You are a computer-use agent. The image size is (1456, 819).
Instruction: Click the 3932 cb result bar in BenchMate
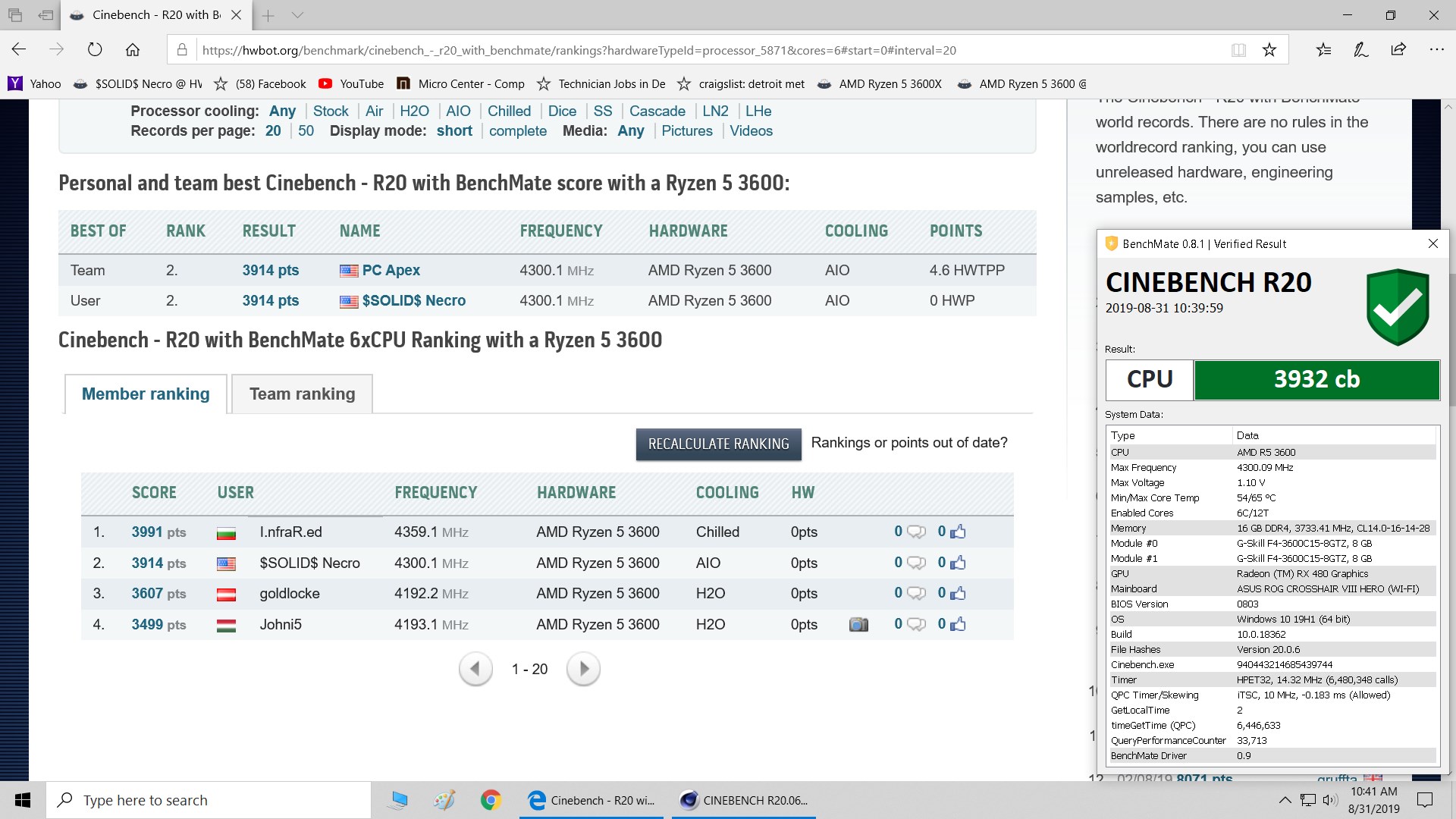1316,380
